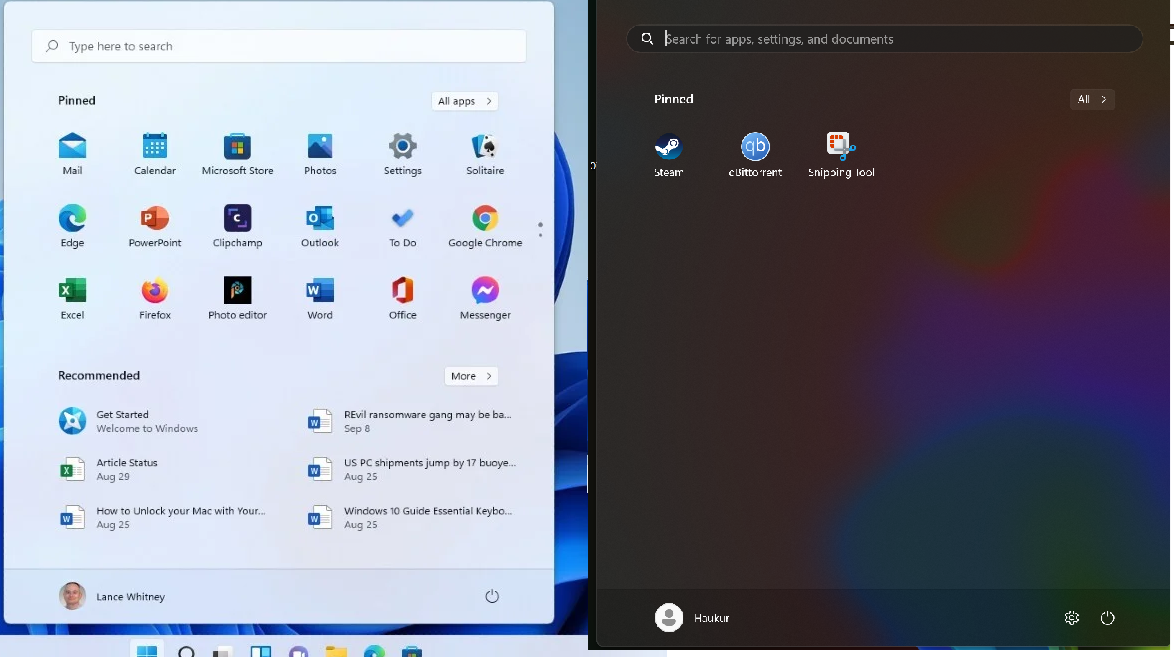Launch Google Chrome from pinned apps

point(485,219)
